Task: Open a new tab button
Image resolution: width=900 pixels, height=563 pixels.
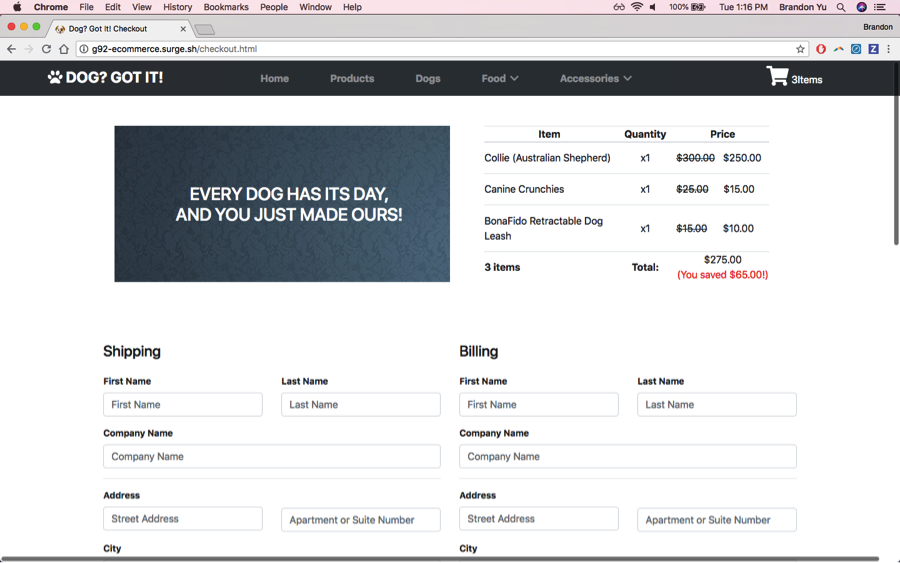Action: tap(204, 29)
